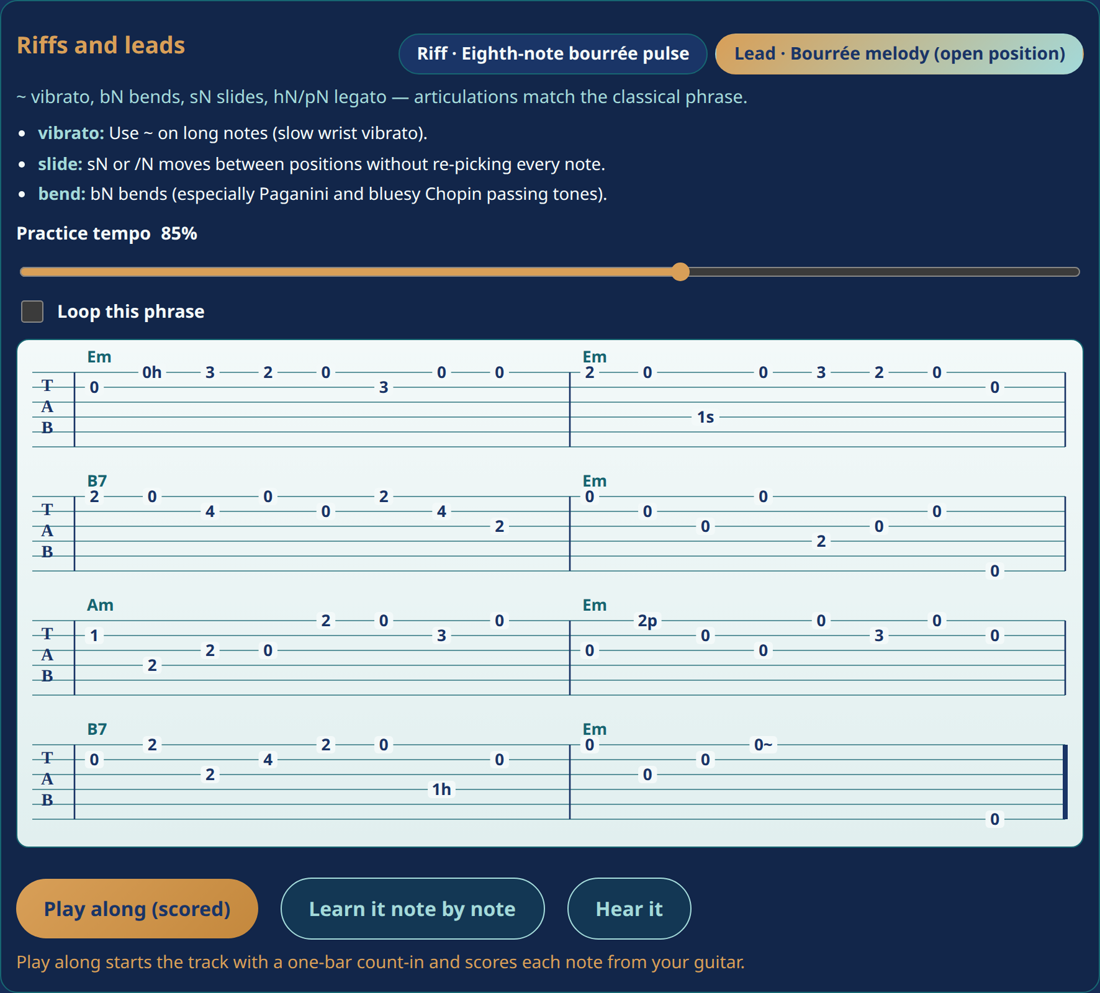Click the B7 chord label in fourth row

(97, 729)
